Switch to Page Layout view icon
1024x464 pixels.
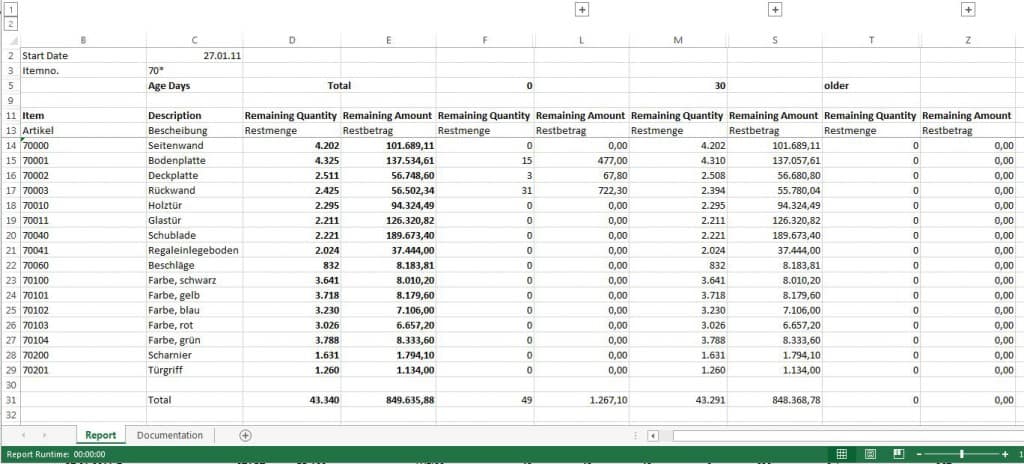point(870,454)
